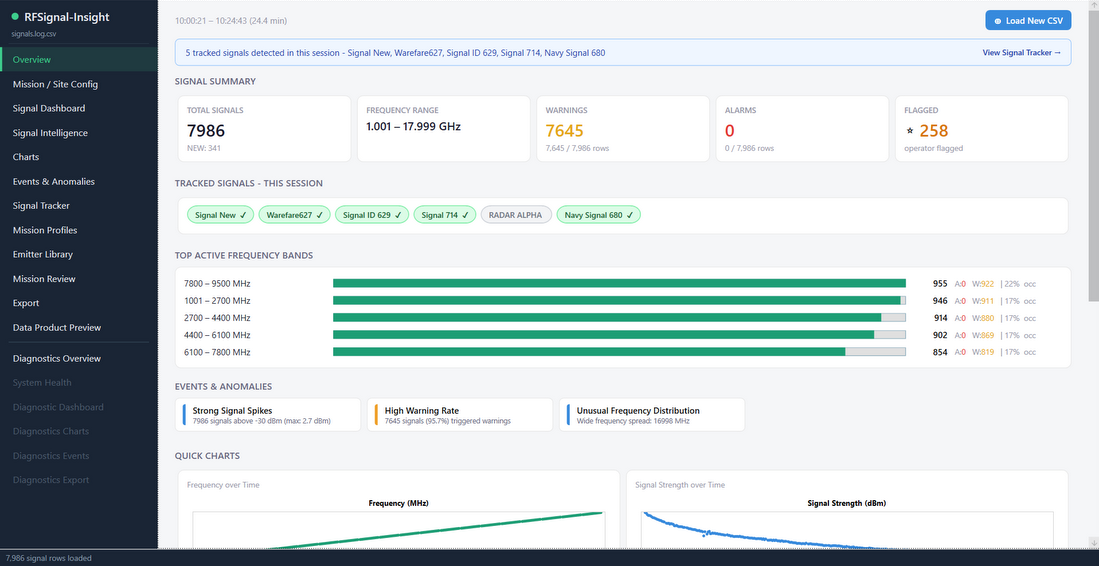Viewport: 1099px width, 566px height.
Task: Click the Warnings count 7645
Action: 565,131
